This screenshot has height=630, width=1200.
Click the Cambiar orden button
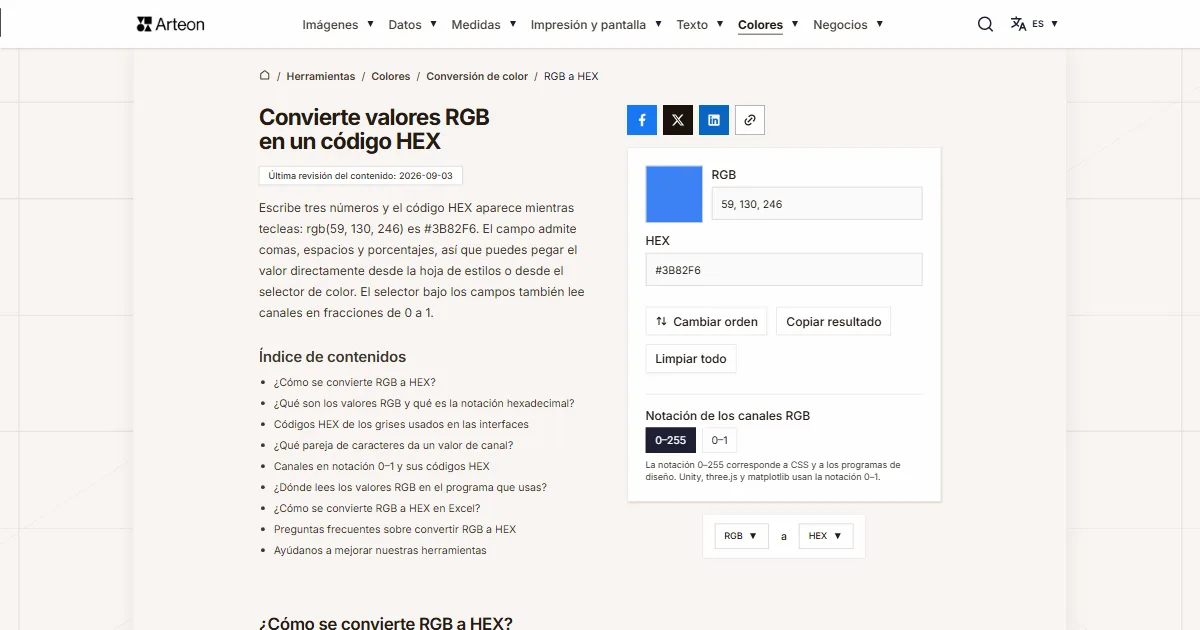pos(706,322)
